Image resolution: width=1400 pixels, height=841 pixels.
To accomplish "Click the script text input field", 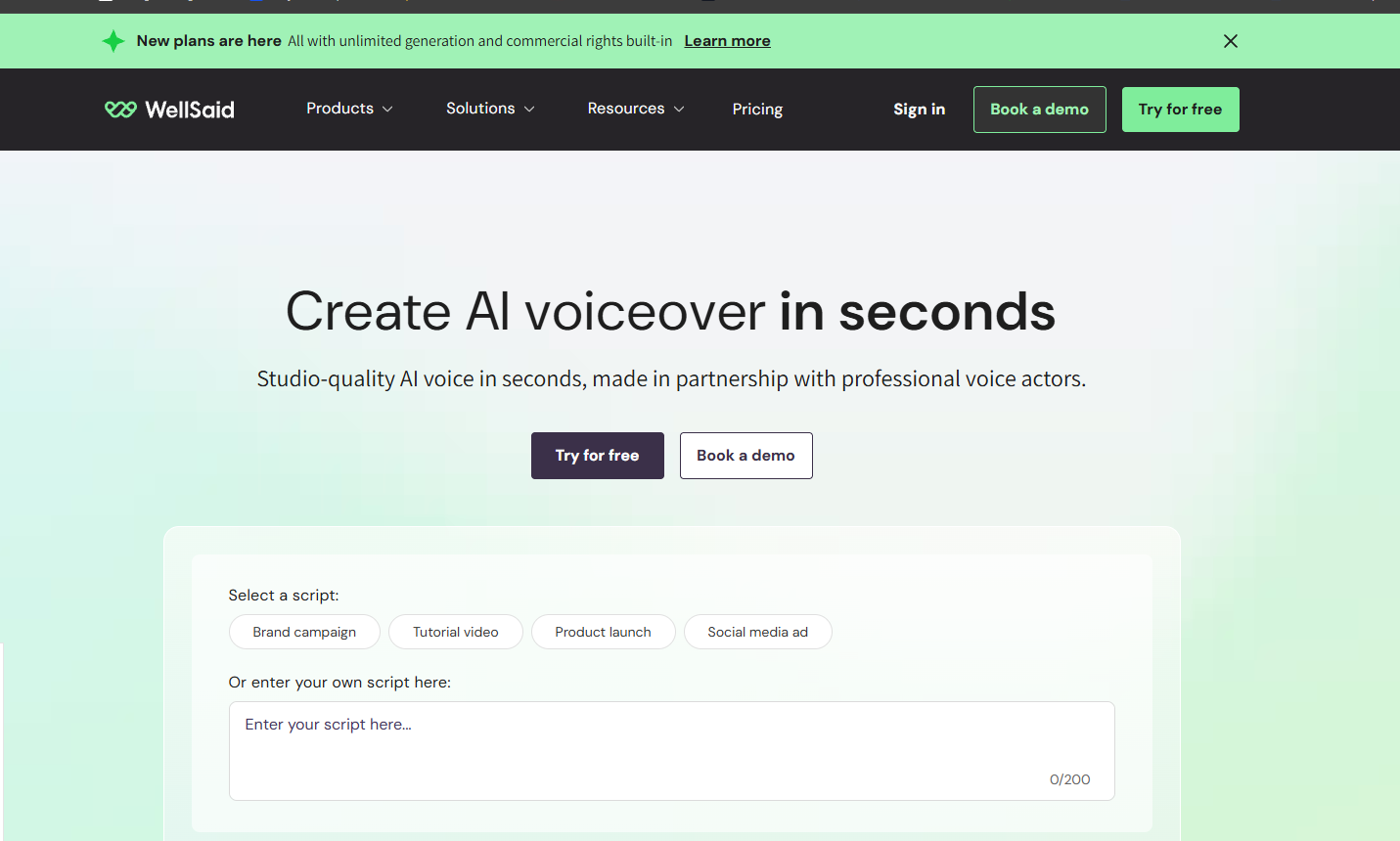I will click(x=671, y=751).
